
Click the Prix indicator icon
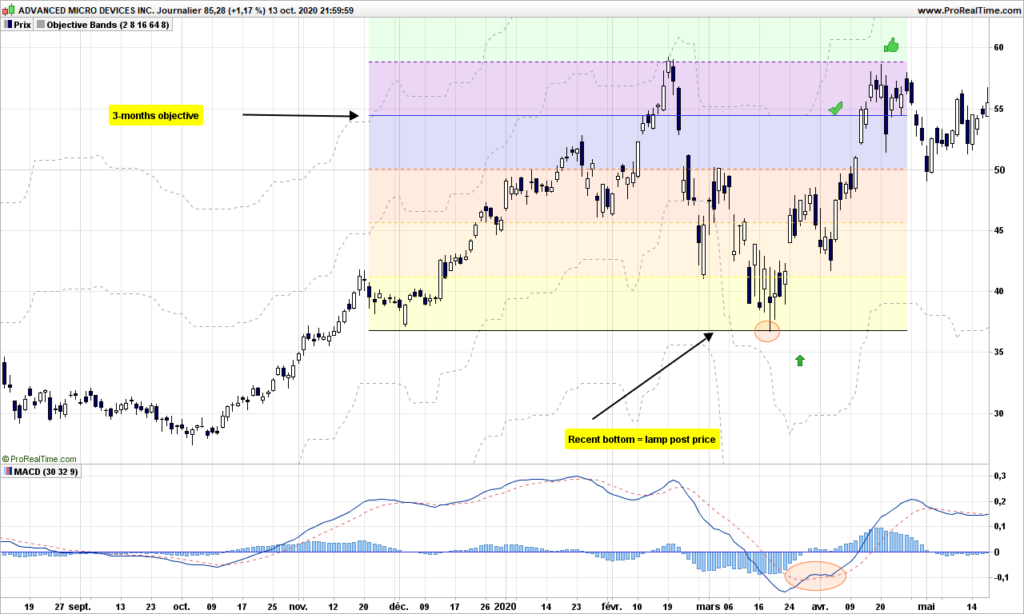[x=8, y=25]
